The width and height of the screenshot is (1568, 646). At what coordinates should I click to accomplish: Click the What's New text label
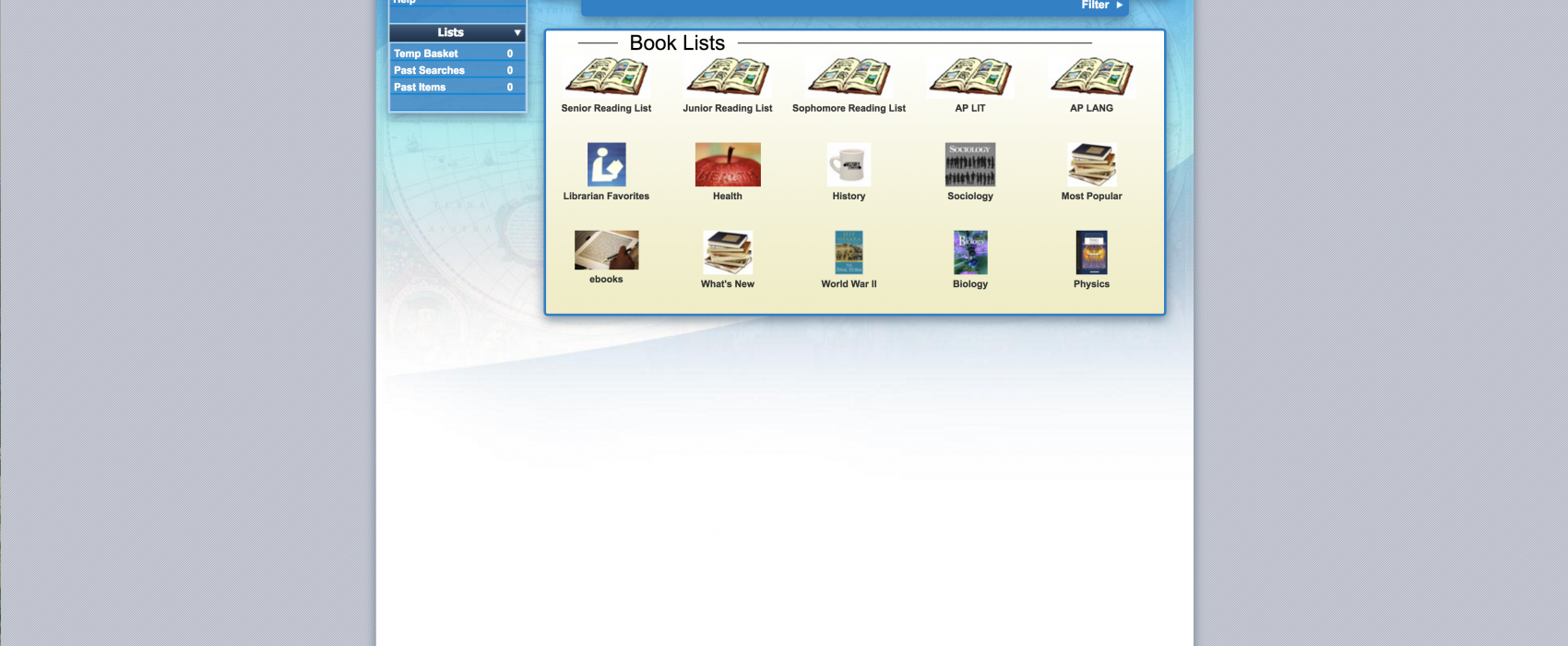point(728,284)
